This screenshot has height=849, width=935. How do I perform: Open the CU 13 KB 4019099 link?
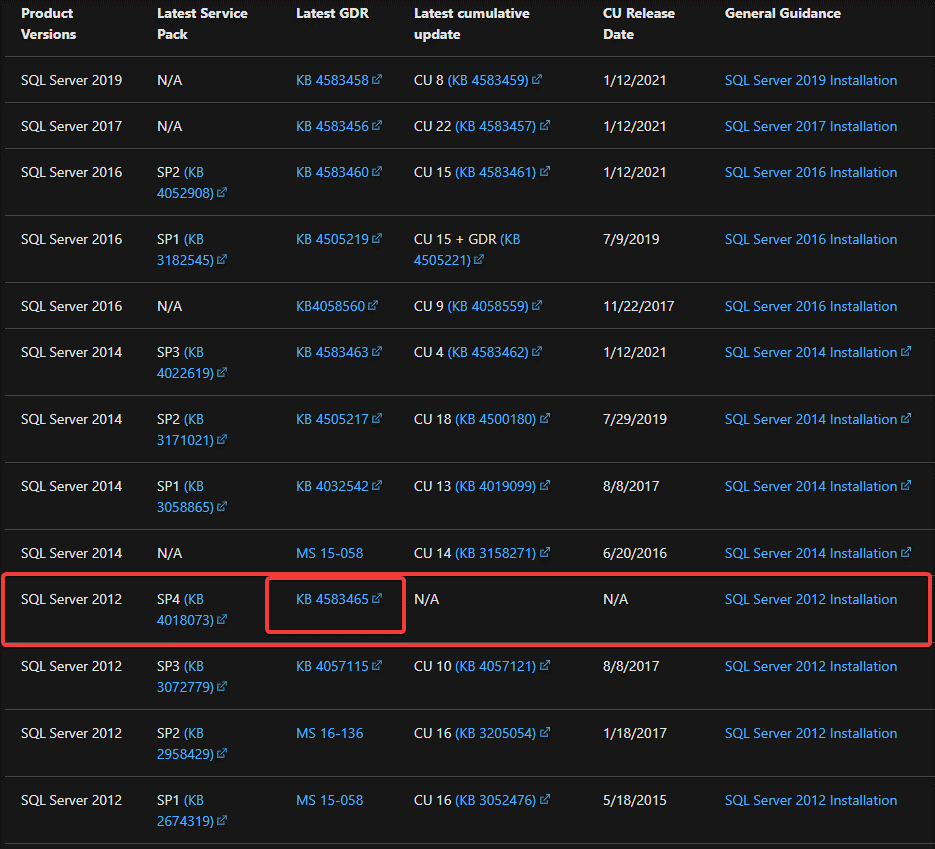(x=496, y=486)
